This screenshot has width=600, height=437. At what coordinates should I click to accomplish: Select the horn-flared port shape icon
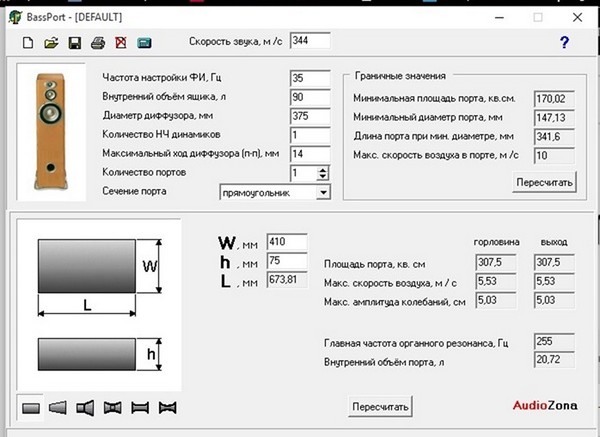click(x=85, y=408)
